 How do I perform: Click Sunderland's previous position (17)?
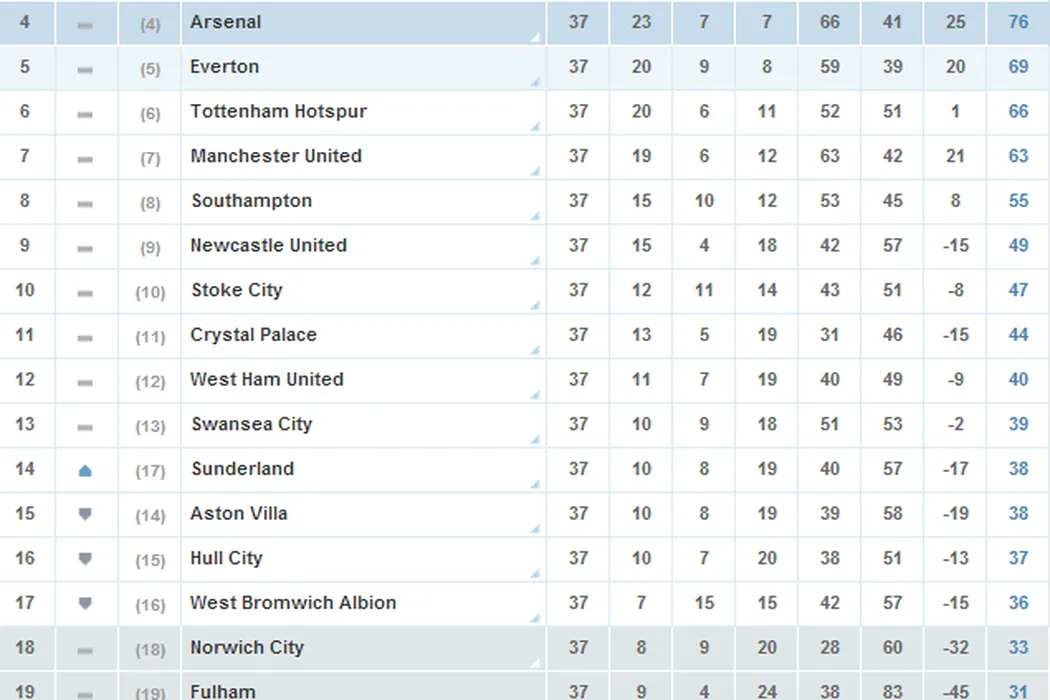point(150,470)
